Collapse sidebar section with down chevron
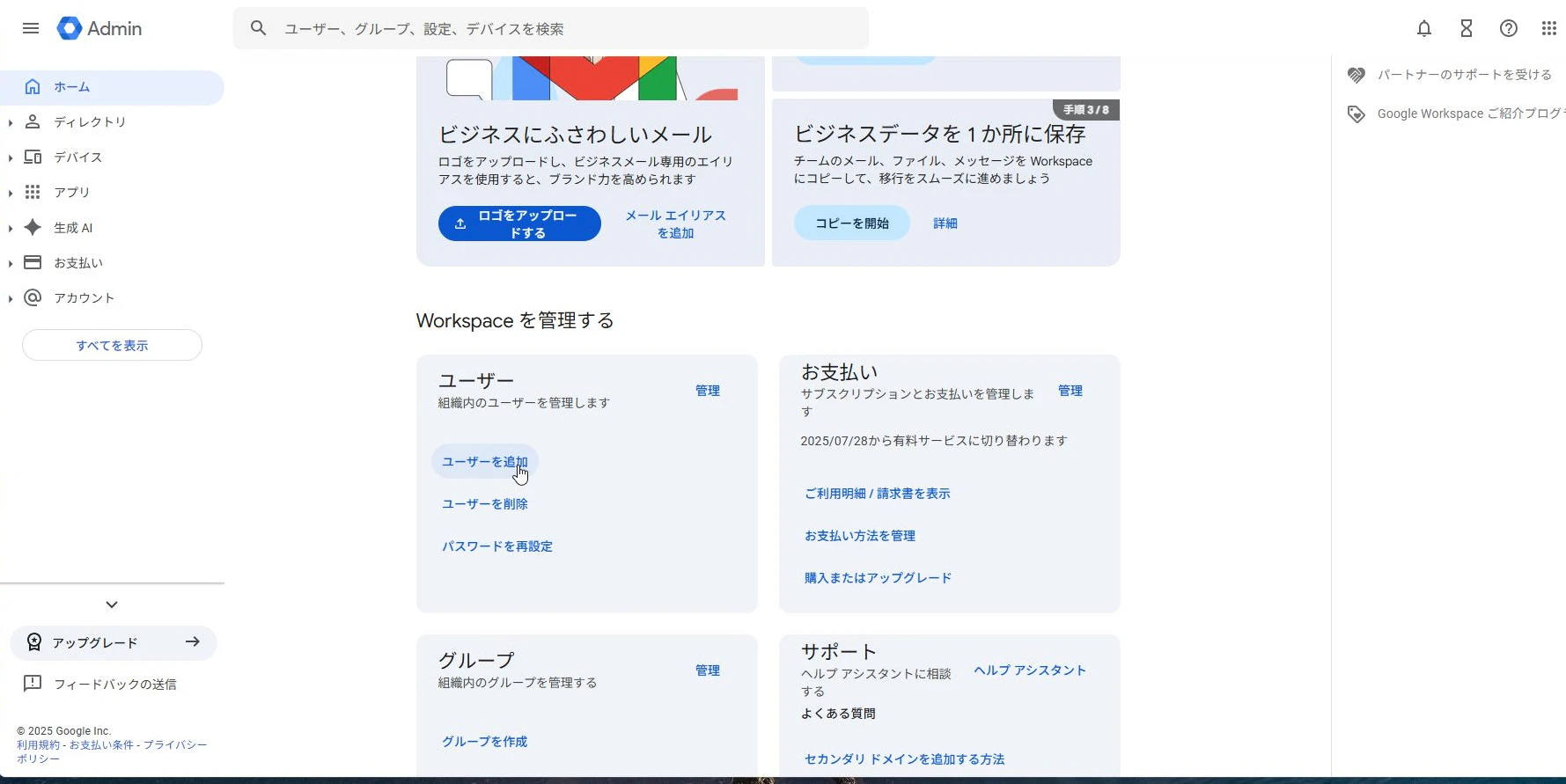This screenshot has height=784, width=1566. pyautogui.click(x=112, y=604)
